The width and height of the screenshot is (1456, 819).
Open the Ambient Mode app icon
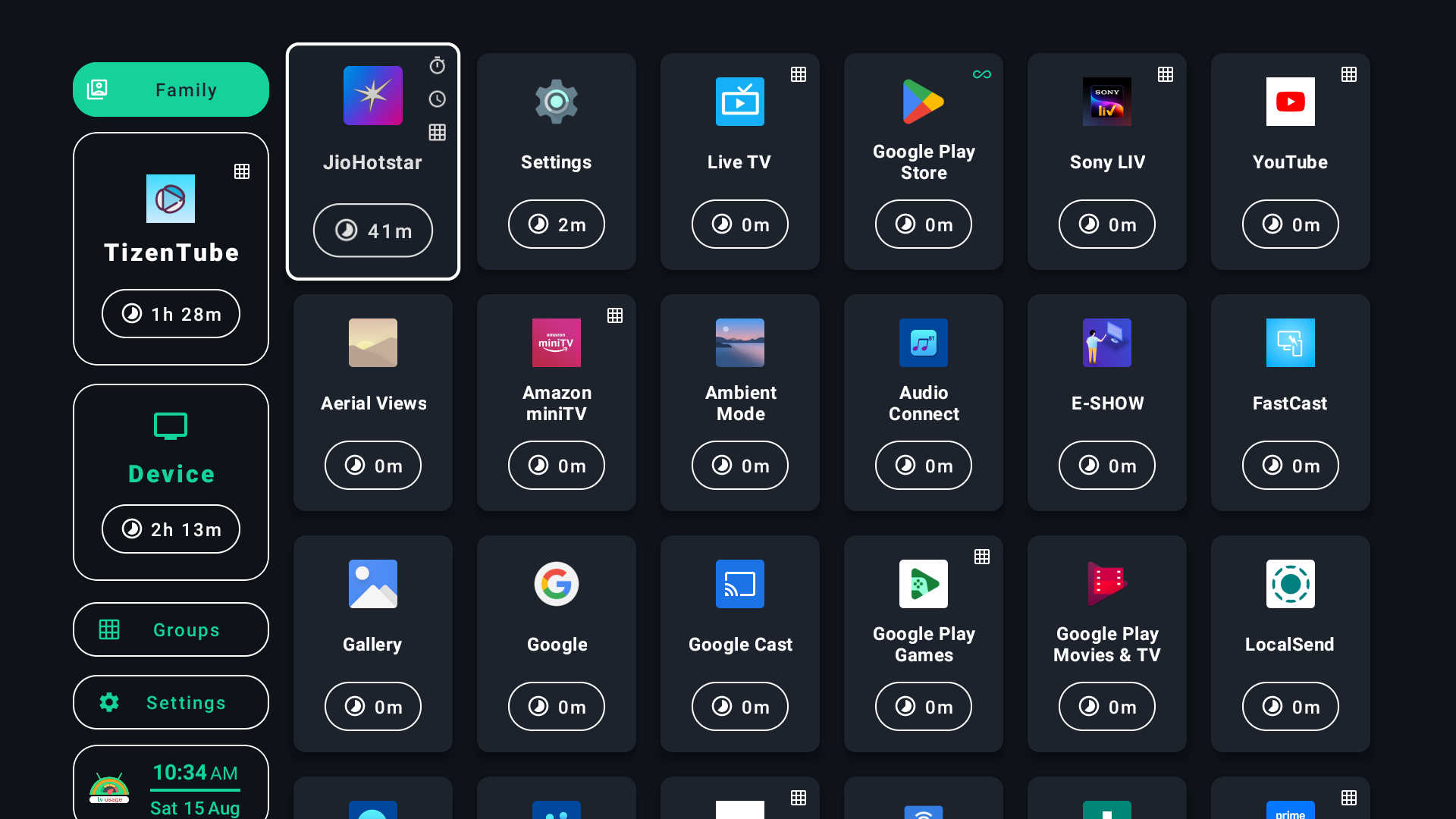[x=740, y=343]
